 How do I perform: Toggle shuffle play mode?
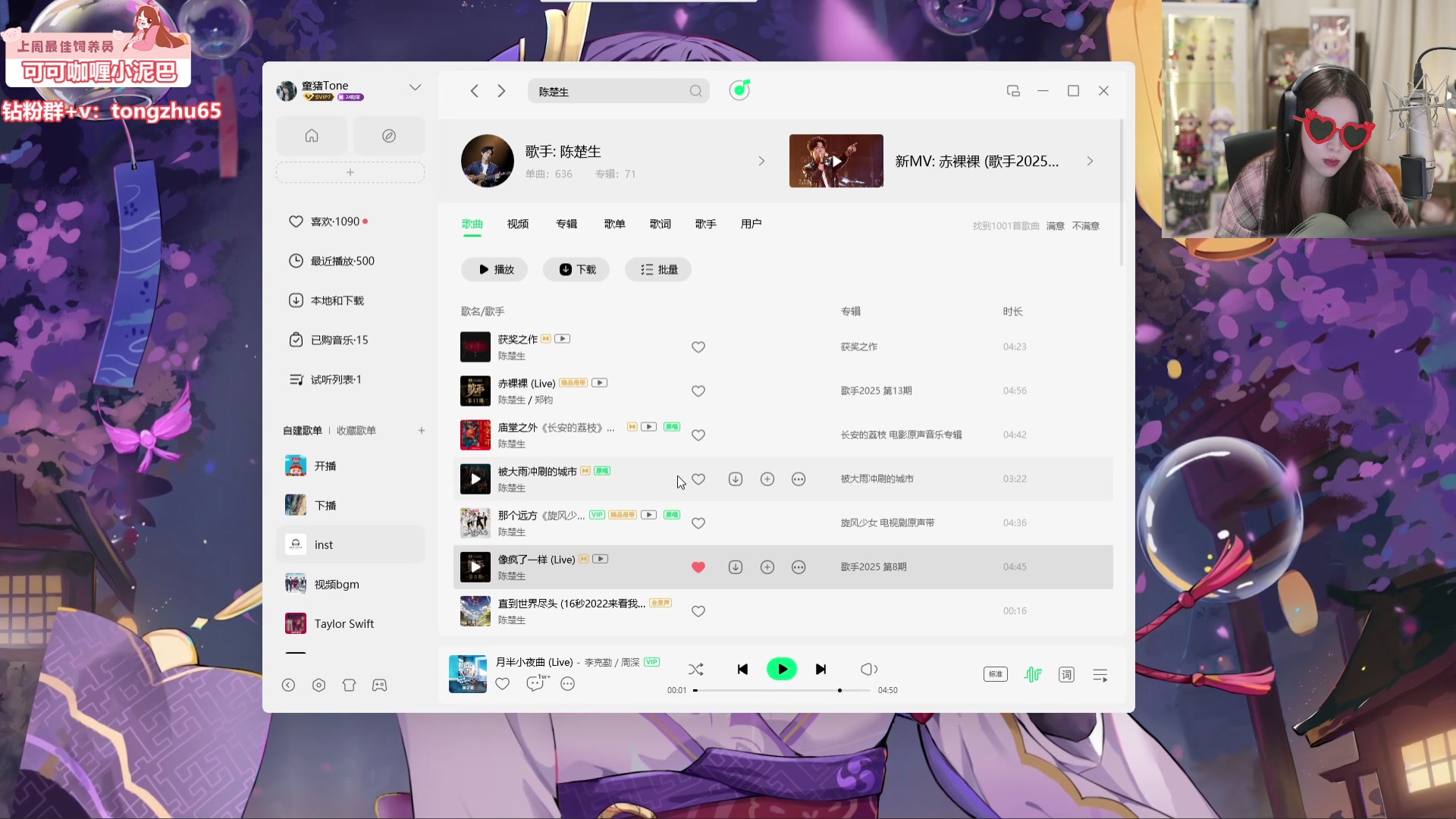(x=695, y=669)
